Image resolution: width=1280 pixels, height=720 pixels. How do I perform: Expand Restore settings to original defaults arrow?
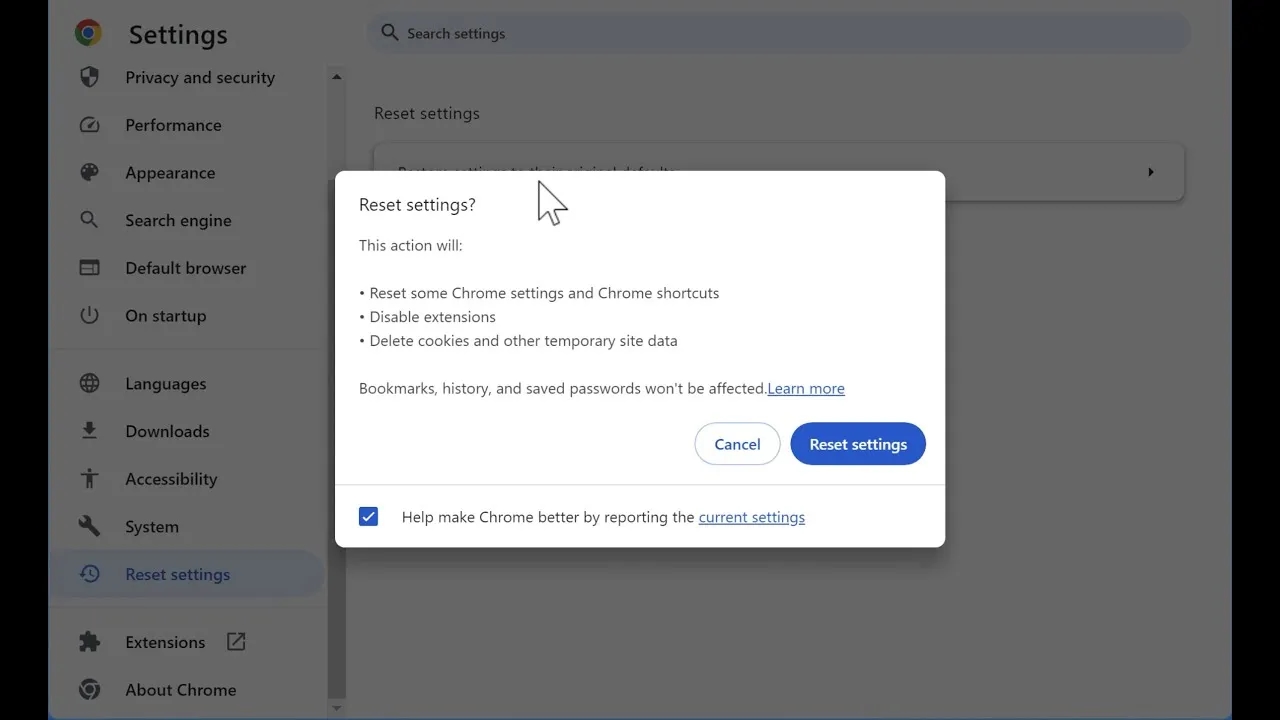[1150, 172]
